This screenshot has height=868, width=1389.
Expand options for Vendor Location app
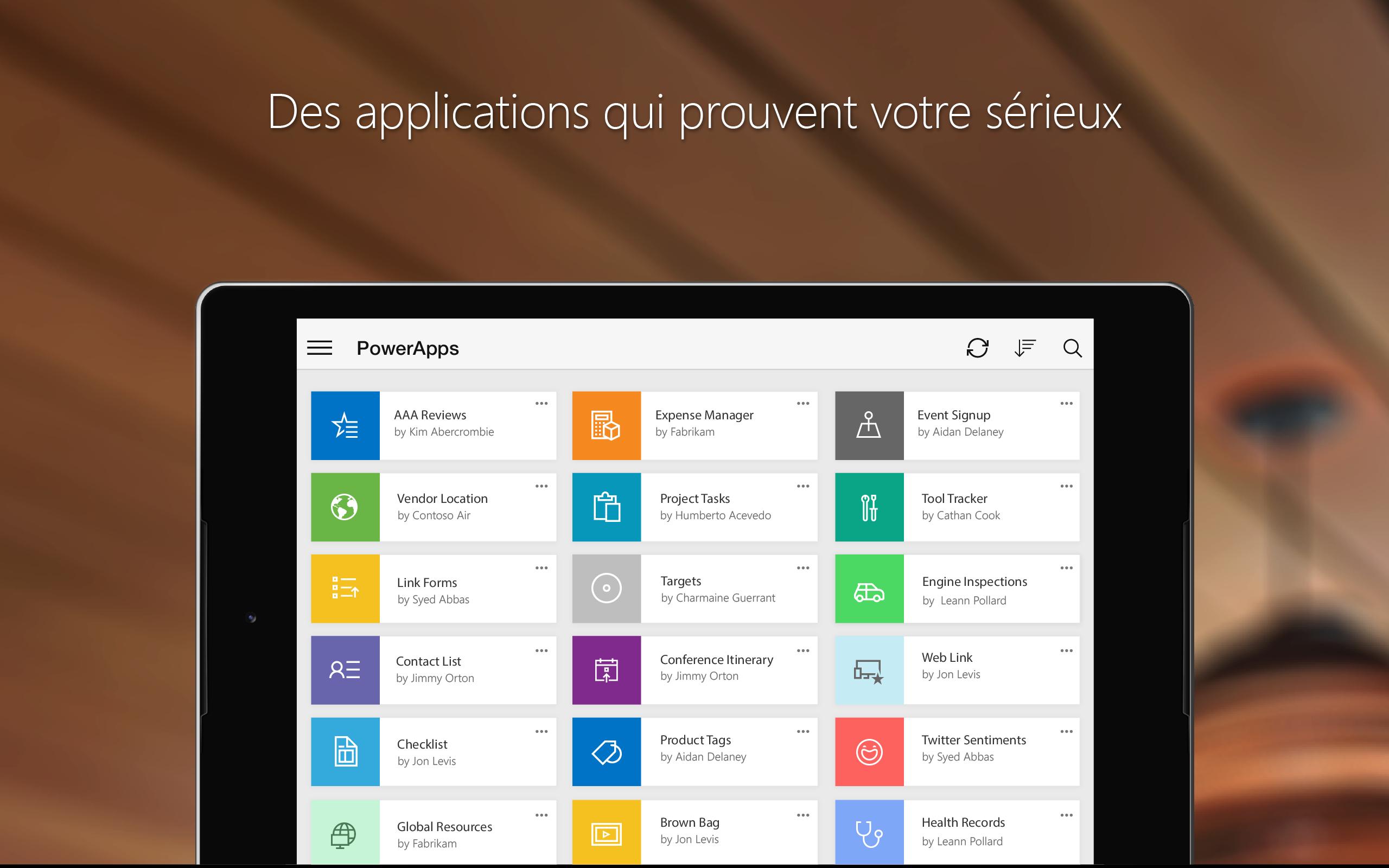click(541, 485)
